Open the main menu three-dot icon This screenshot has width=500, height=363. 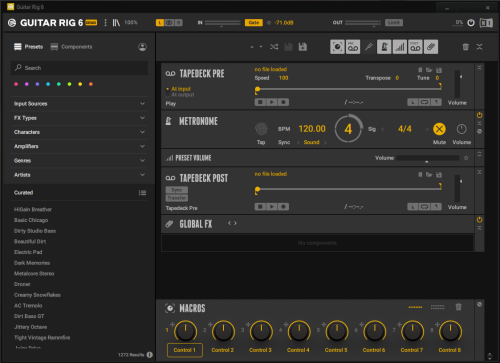pos(105,23)
